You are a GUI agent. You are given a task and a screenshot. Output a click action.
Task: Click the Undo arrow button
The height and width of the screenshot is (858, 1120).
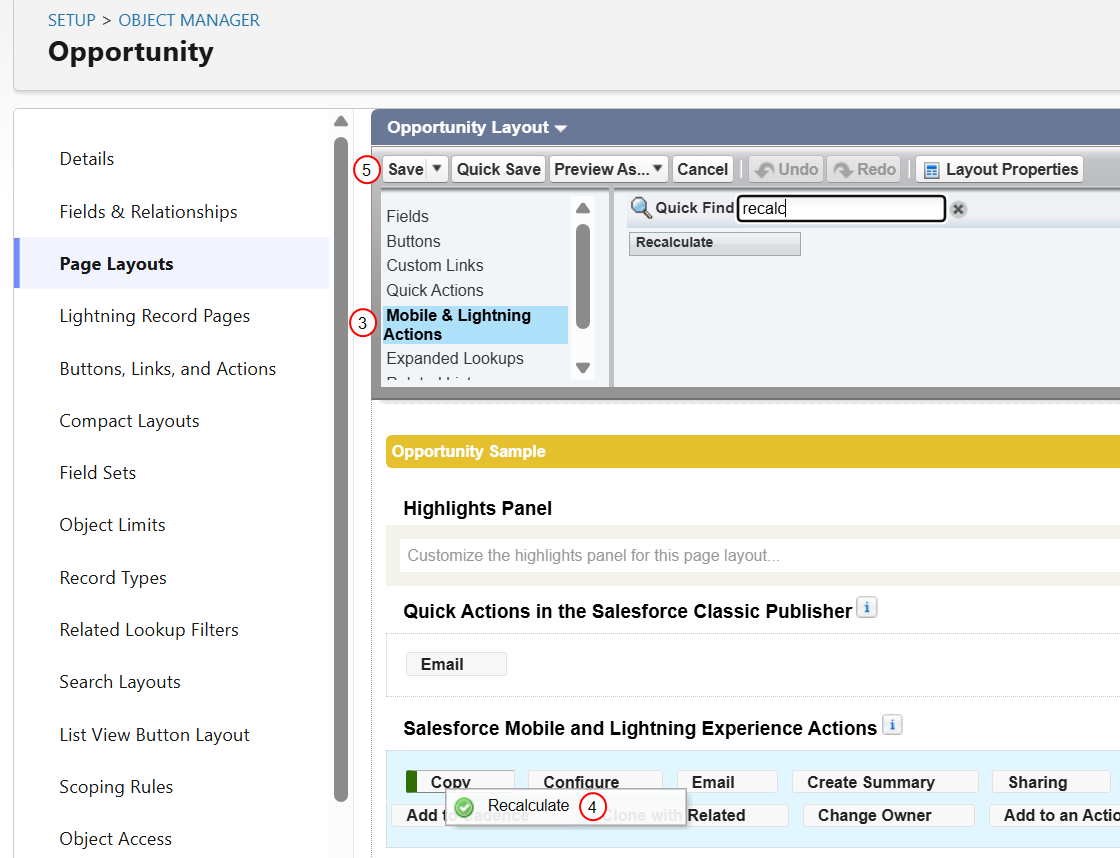tap(786, 169)
